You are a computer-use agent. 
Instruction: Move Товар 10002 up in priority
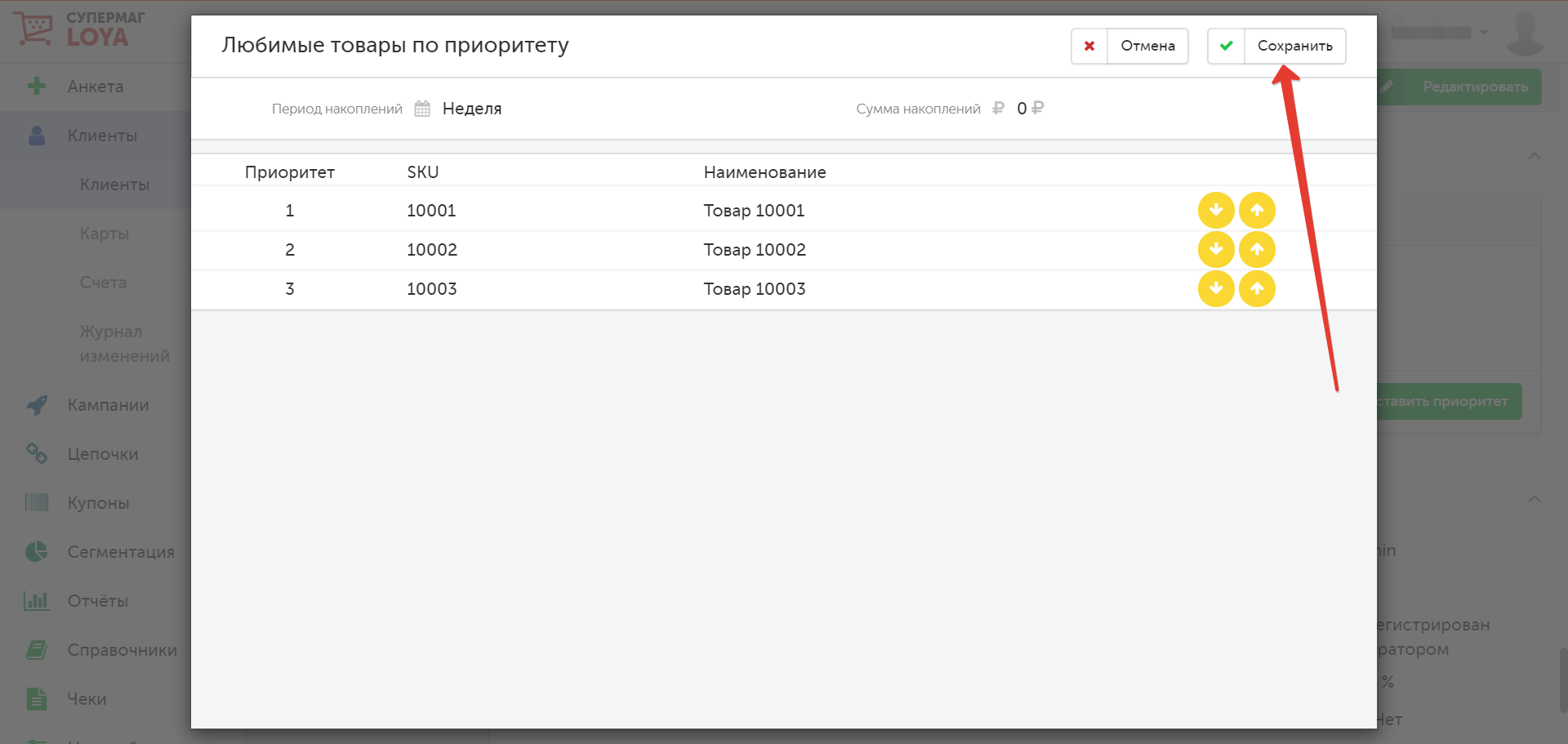[x=1257, y=250]
